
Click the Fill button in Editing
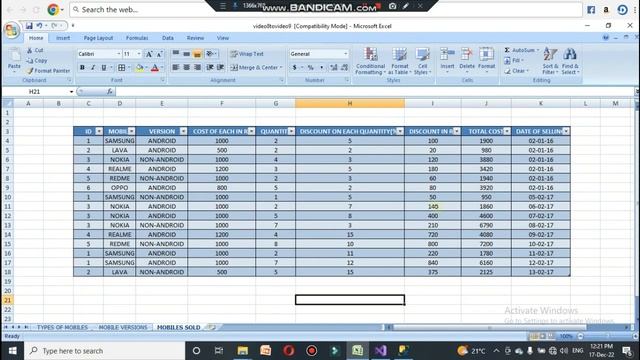tap(514, 60)
